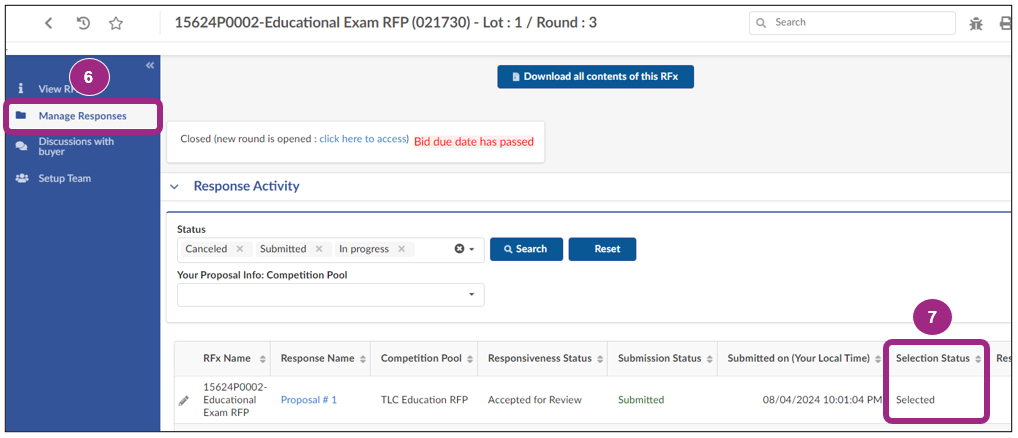
Task: Open Manage Responses in sidebar
Action: [x=83, y=116]
